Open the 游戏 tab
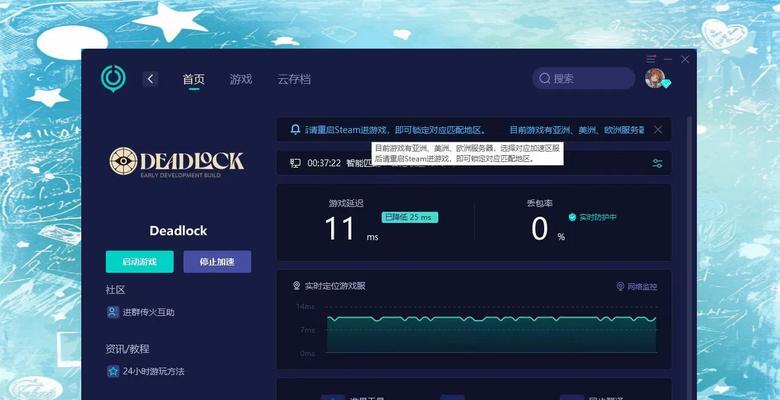The image size is (780, 400). point(241,79)
